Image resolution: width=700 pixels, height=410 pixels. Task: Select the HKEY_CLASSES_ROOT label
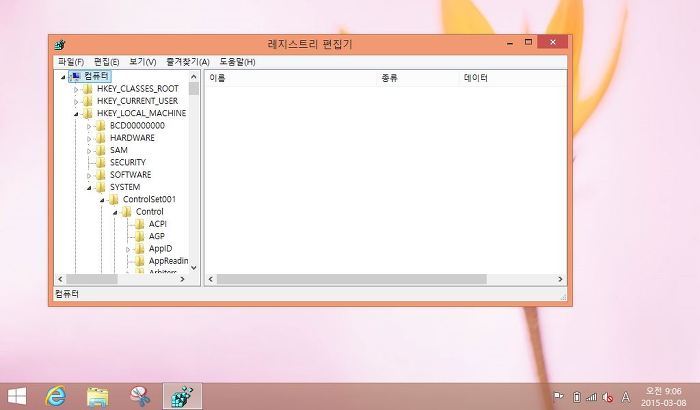tap(138, 89)
